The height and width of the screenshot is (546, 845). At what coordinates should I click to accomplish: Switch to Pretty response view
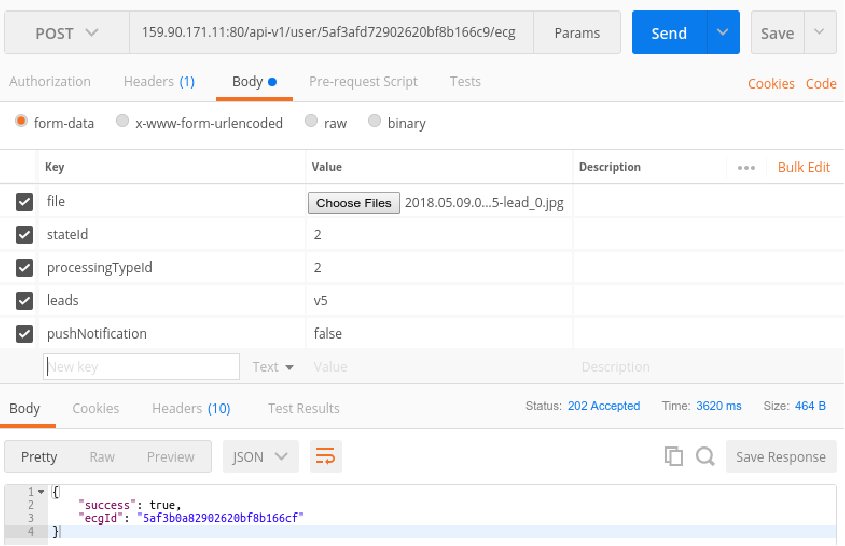[39, 457]
